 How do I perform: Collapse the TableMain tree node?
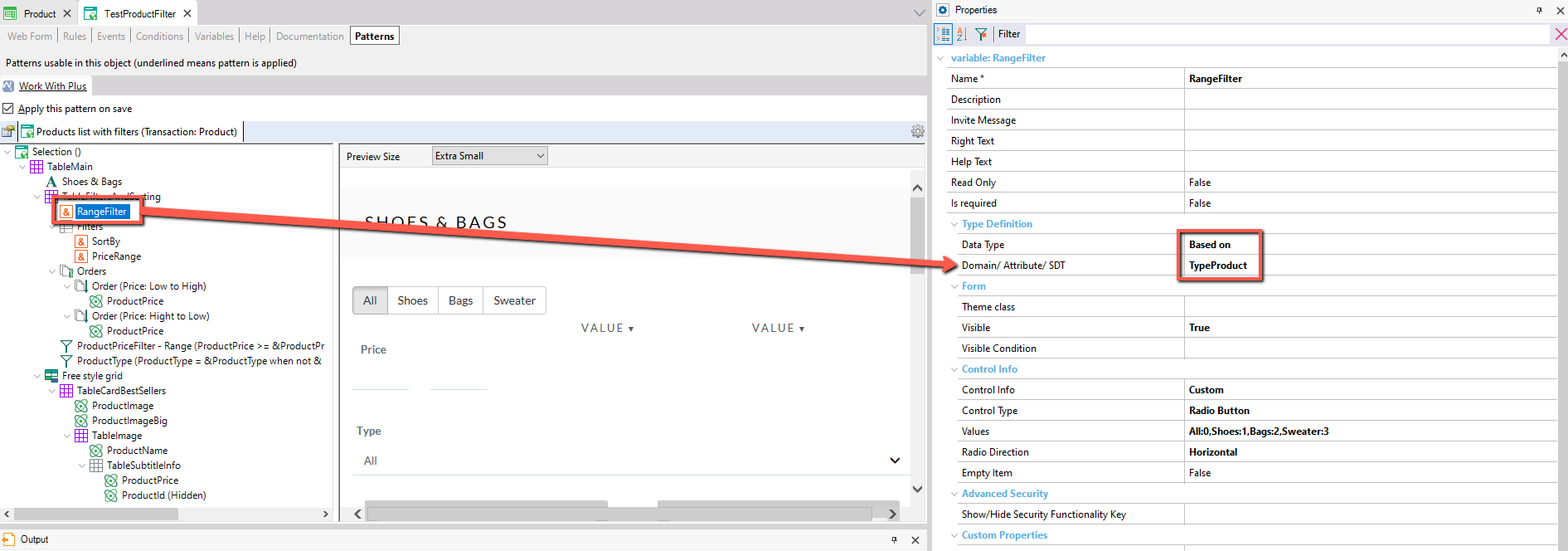coord(22,167)
